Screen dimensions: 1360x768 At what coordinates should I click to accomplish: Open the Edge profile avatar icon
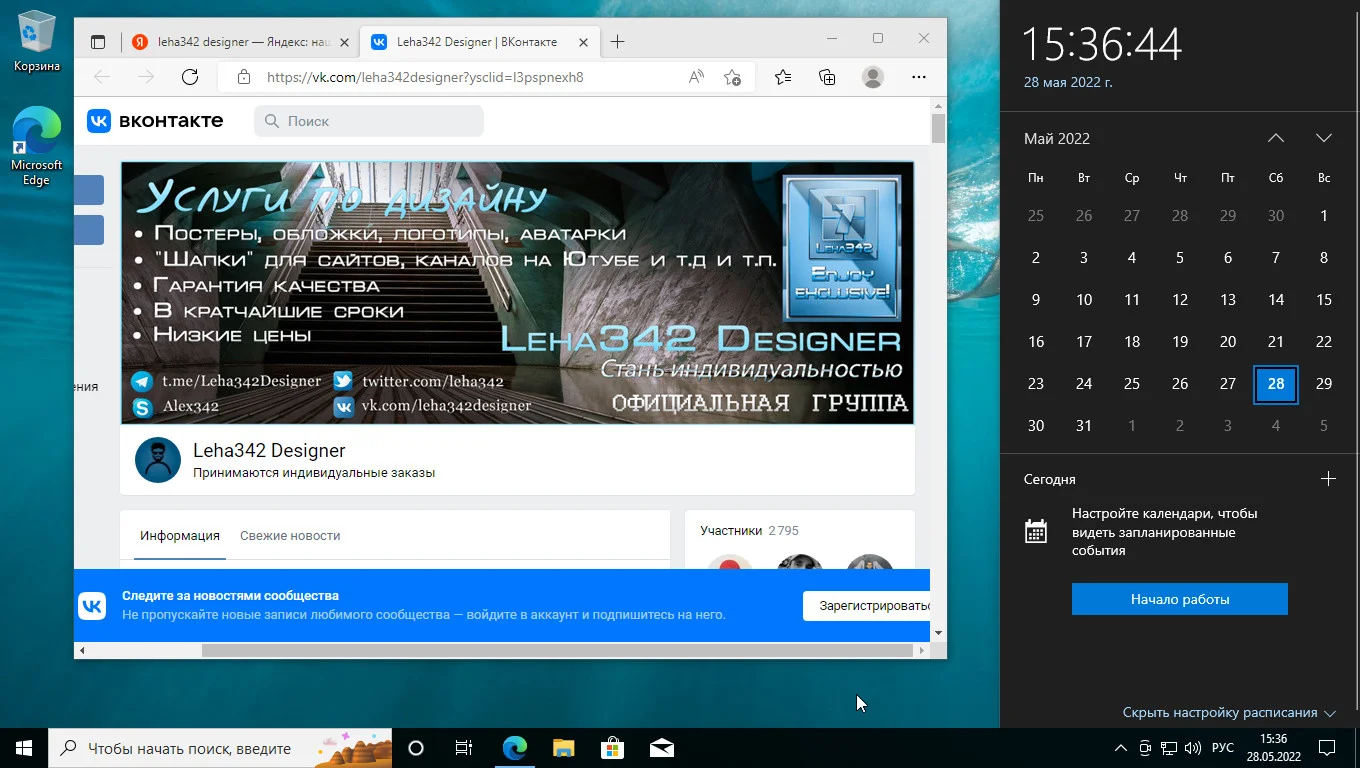pos(873,77)
